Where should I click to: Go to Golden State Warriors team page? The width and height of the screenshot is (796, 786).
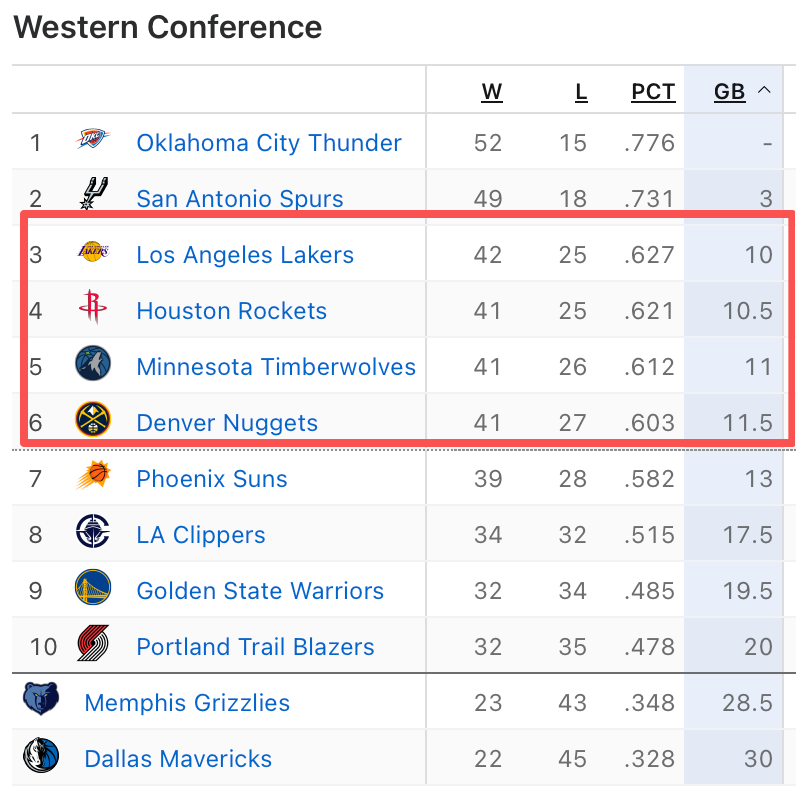pos(260,591)
